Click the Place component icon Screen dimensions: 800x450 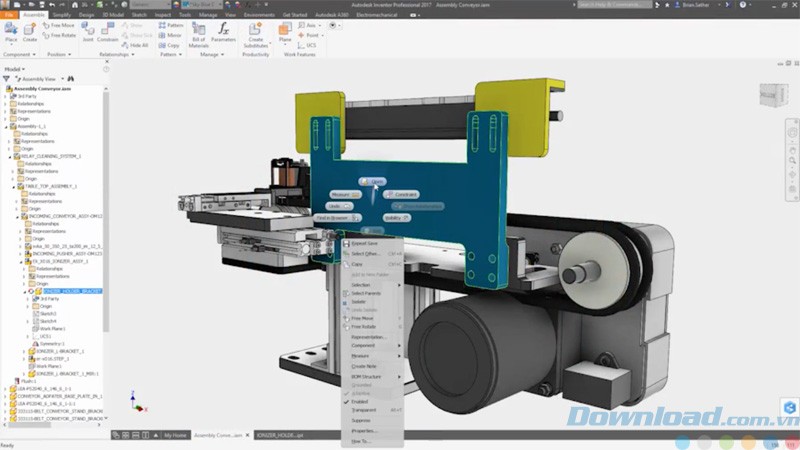coord(11,31)
